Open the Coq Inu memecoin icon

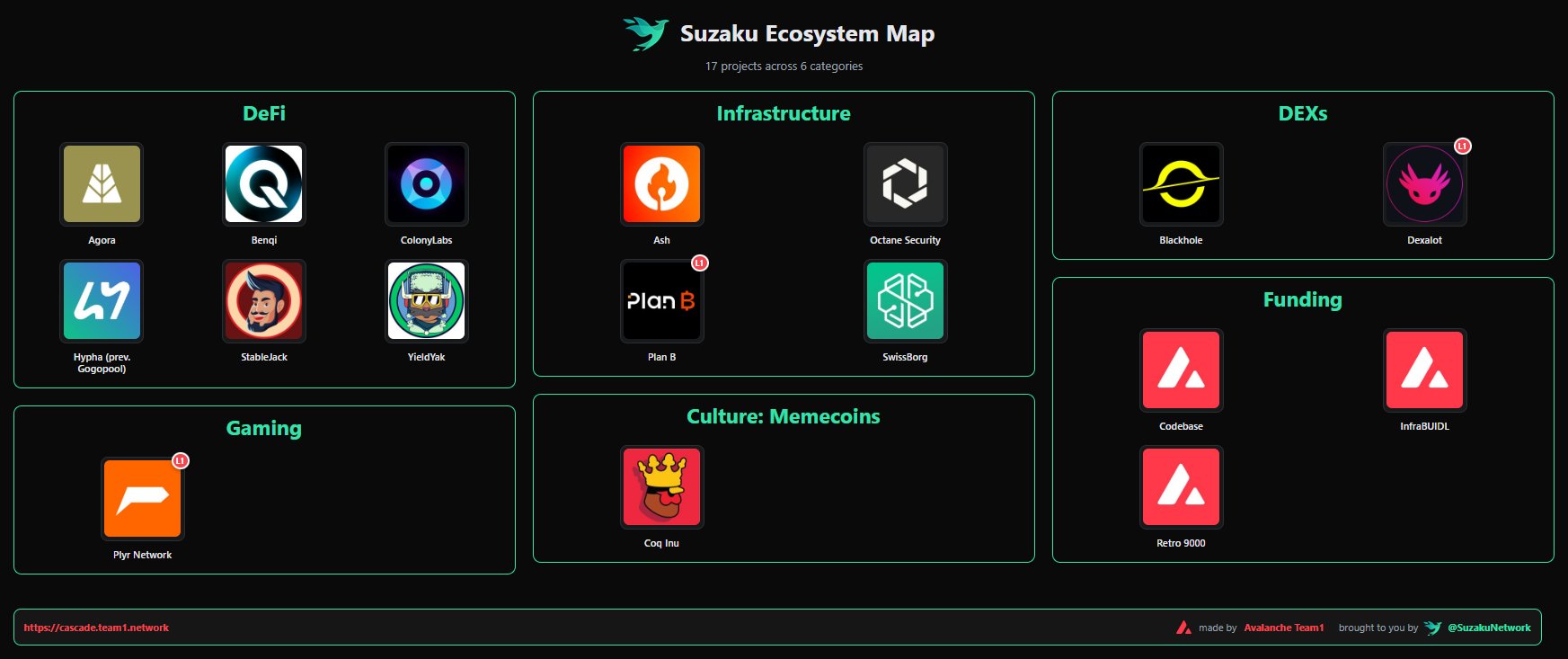tap(662, 487)
